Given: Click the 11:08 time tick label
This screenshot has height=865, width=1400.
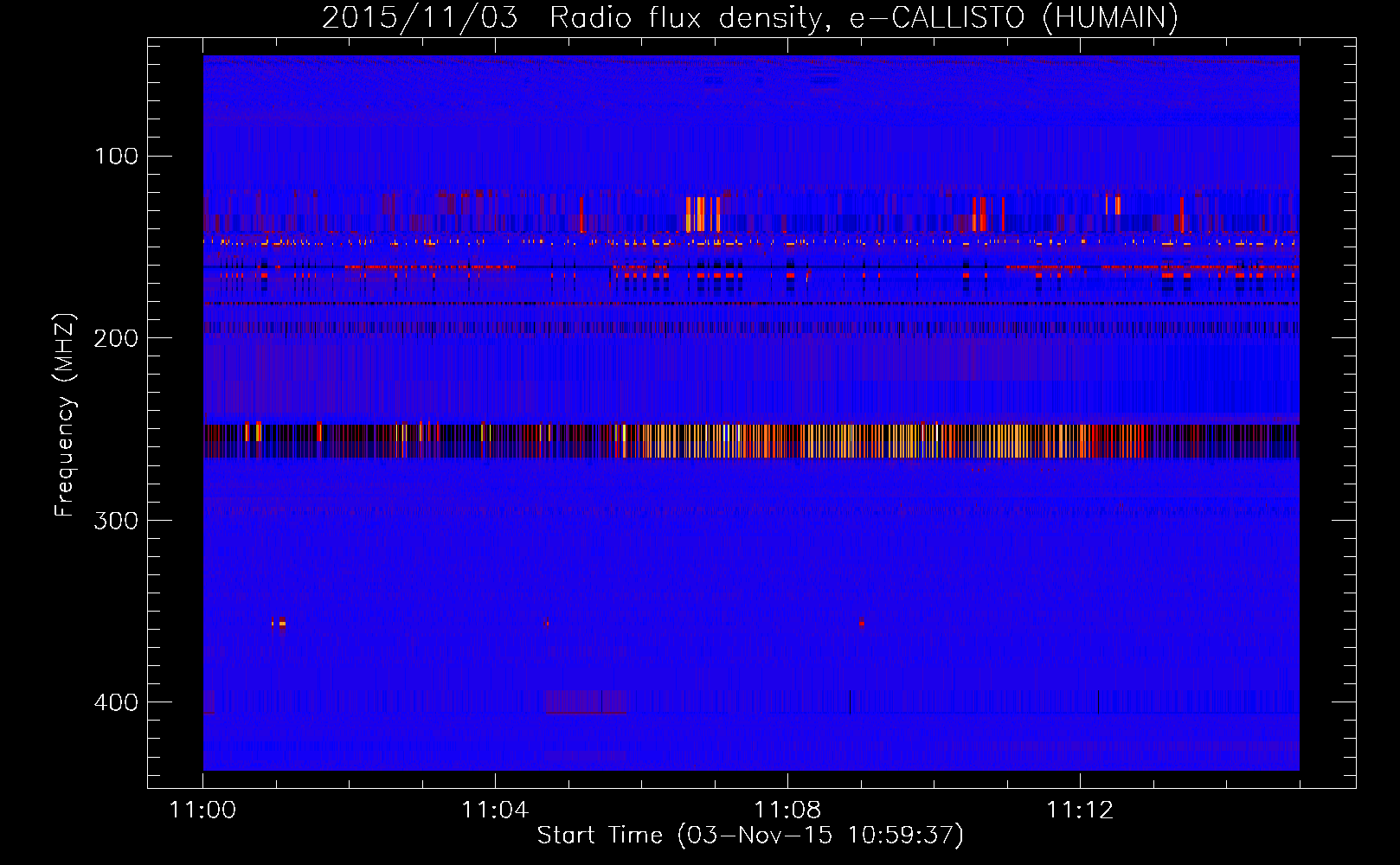Looking at the screenshot, I should [787, 810].
